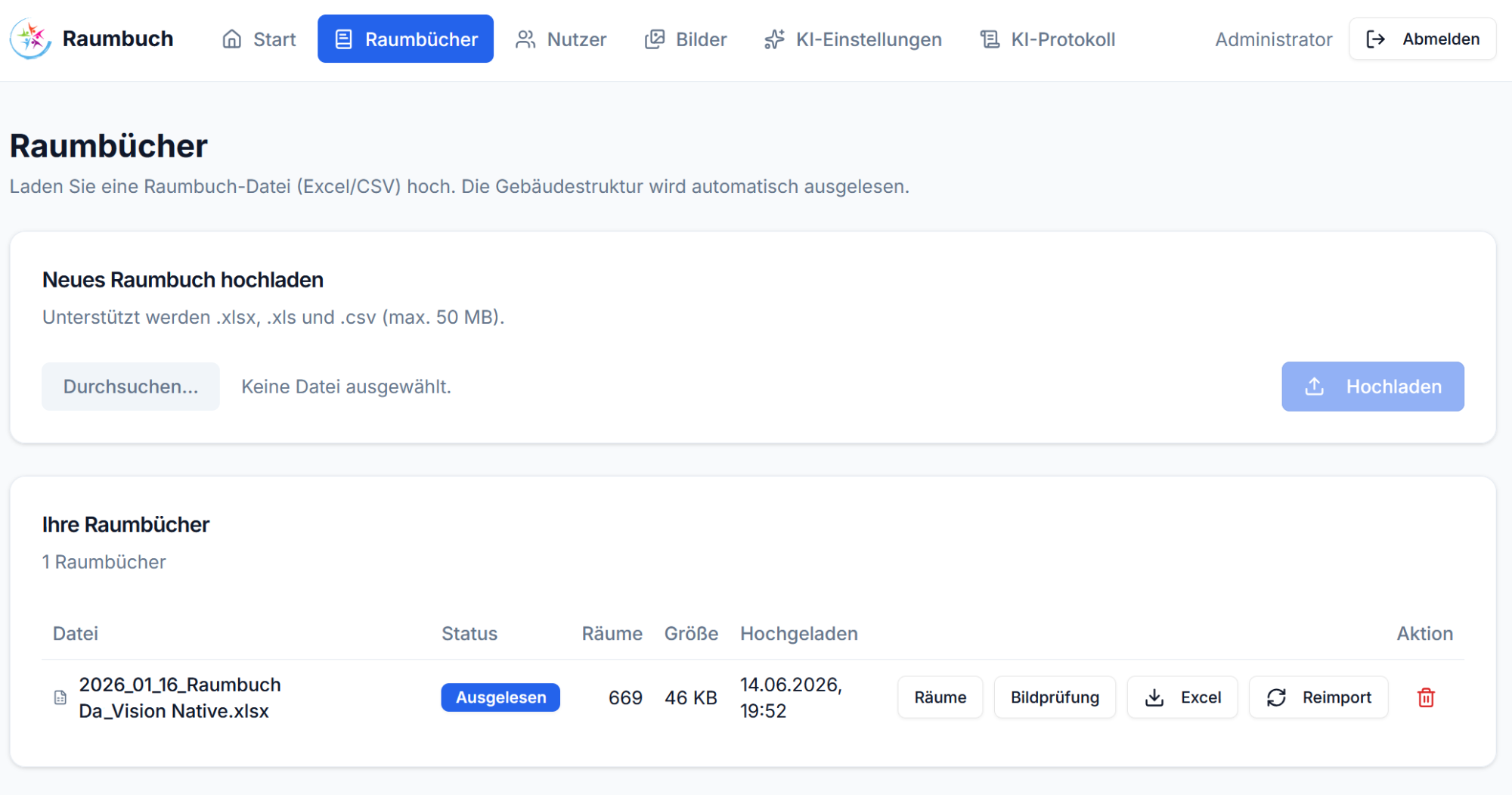Click the people icon beside Nutzer
Screen dimensions: 1512x795
(525, 39)
